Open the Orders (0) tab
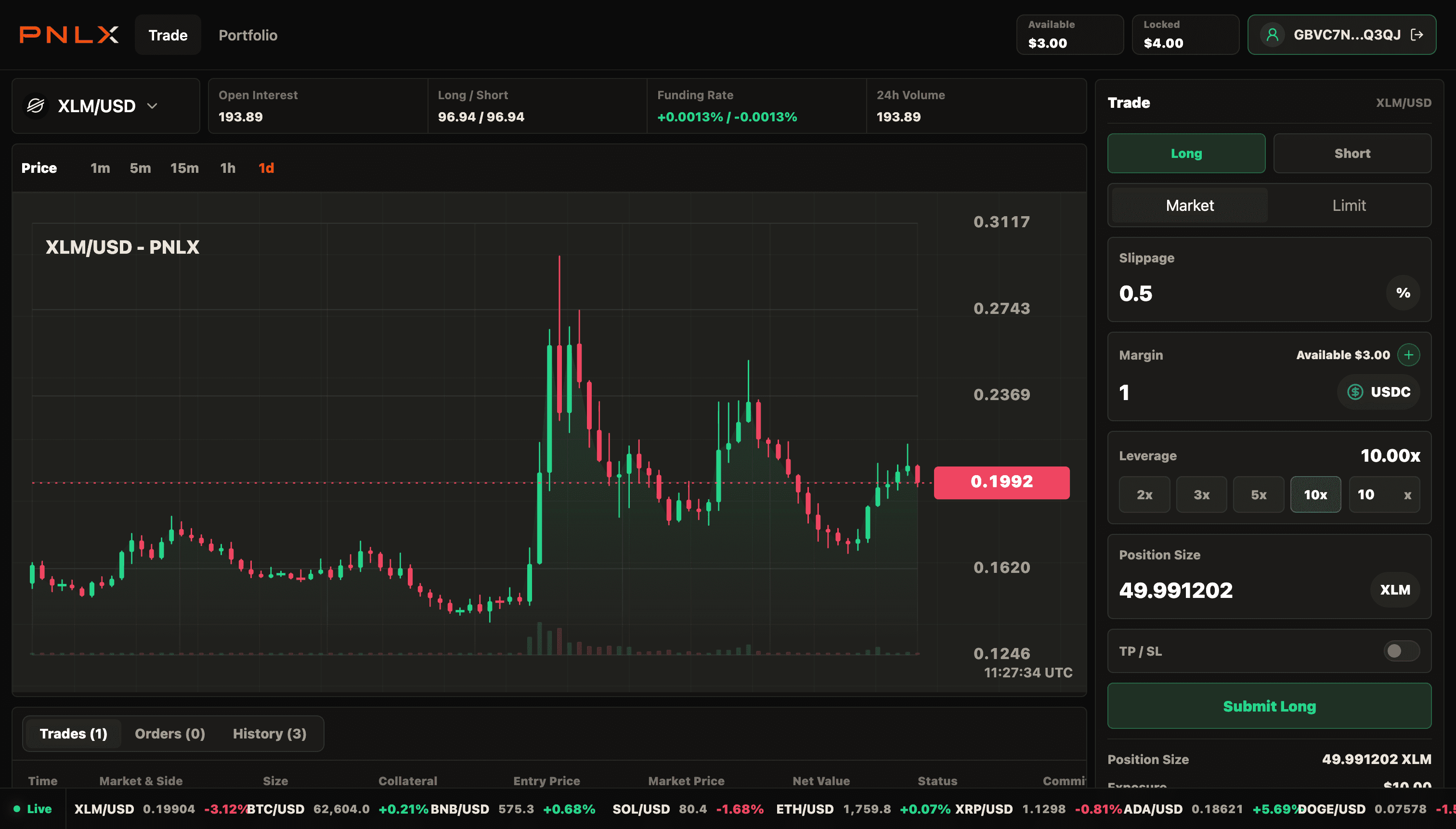 coord(169,734)
